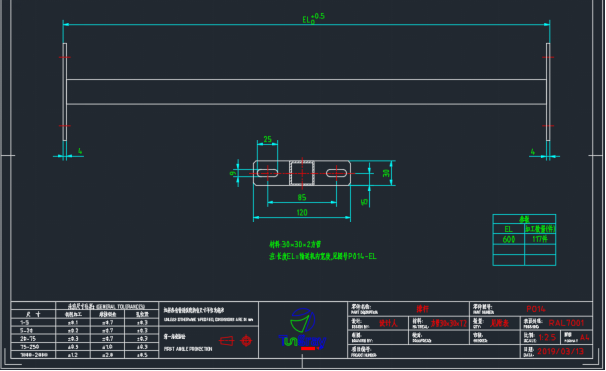This screenshot has height=371, width=606.
Task: Select the RAL7001 finish text
Action: click(566, 323)
